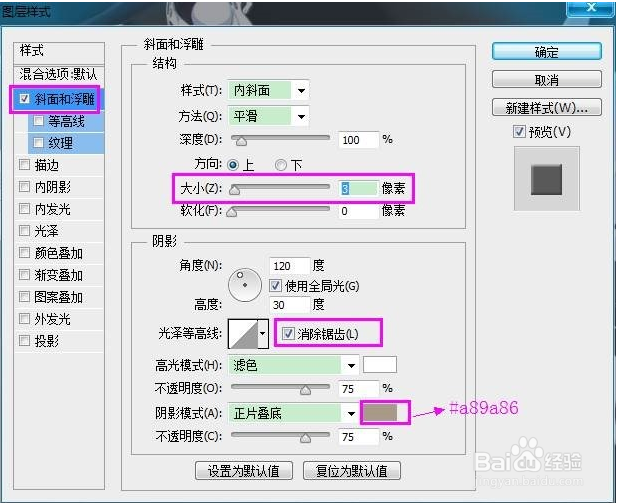This screenshot has width=618, height=503.
Task: Select 混合选项:默认 item
Action: [x=59, y=74]
